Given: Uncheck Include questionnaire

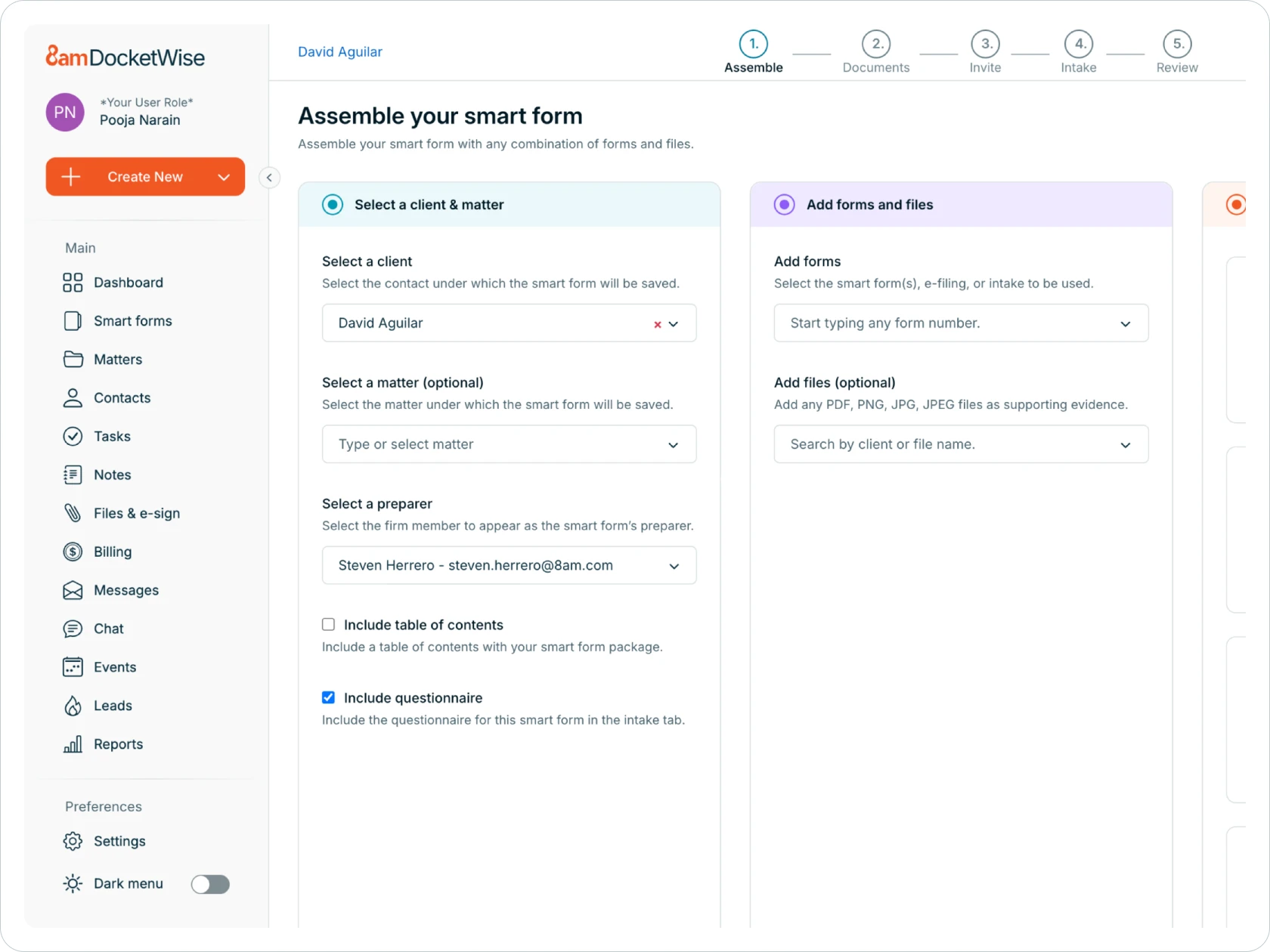Looking at the screenshot, I should pyautogui.click(x=328, y=698).
